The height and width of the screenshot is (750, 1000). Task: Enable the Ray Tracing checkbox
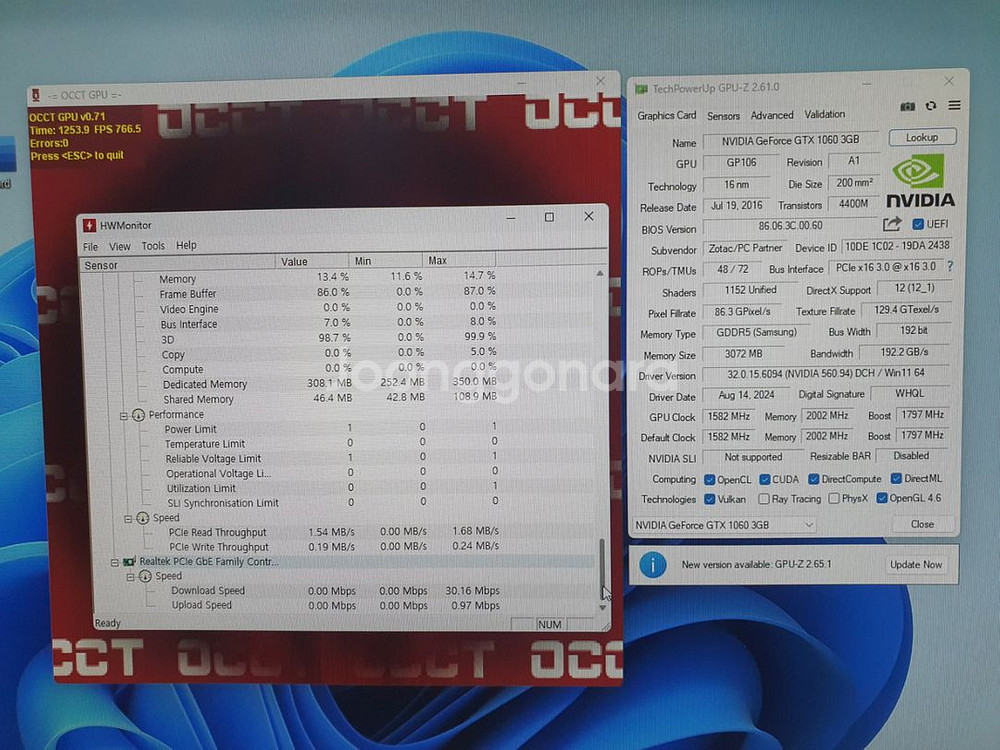click(763, 499)
